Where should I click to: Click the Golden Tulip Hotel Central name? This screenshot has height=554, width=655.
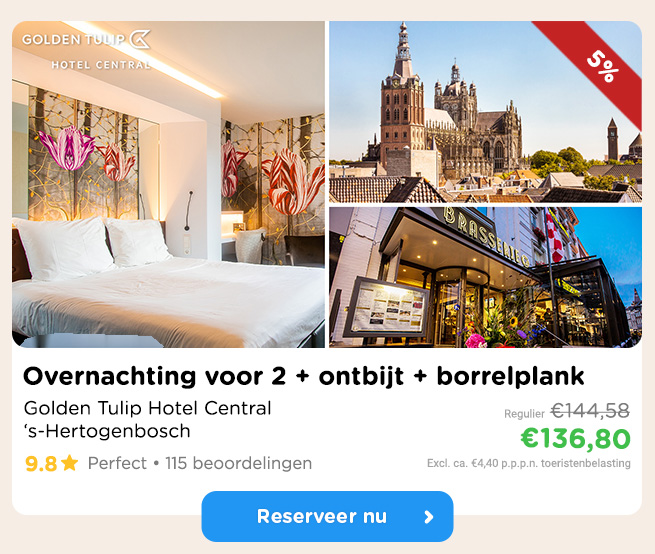tap(147, 408)
